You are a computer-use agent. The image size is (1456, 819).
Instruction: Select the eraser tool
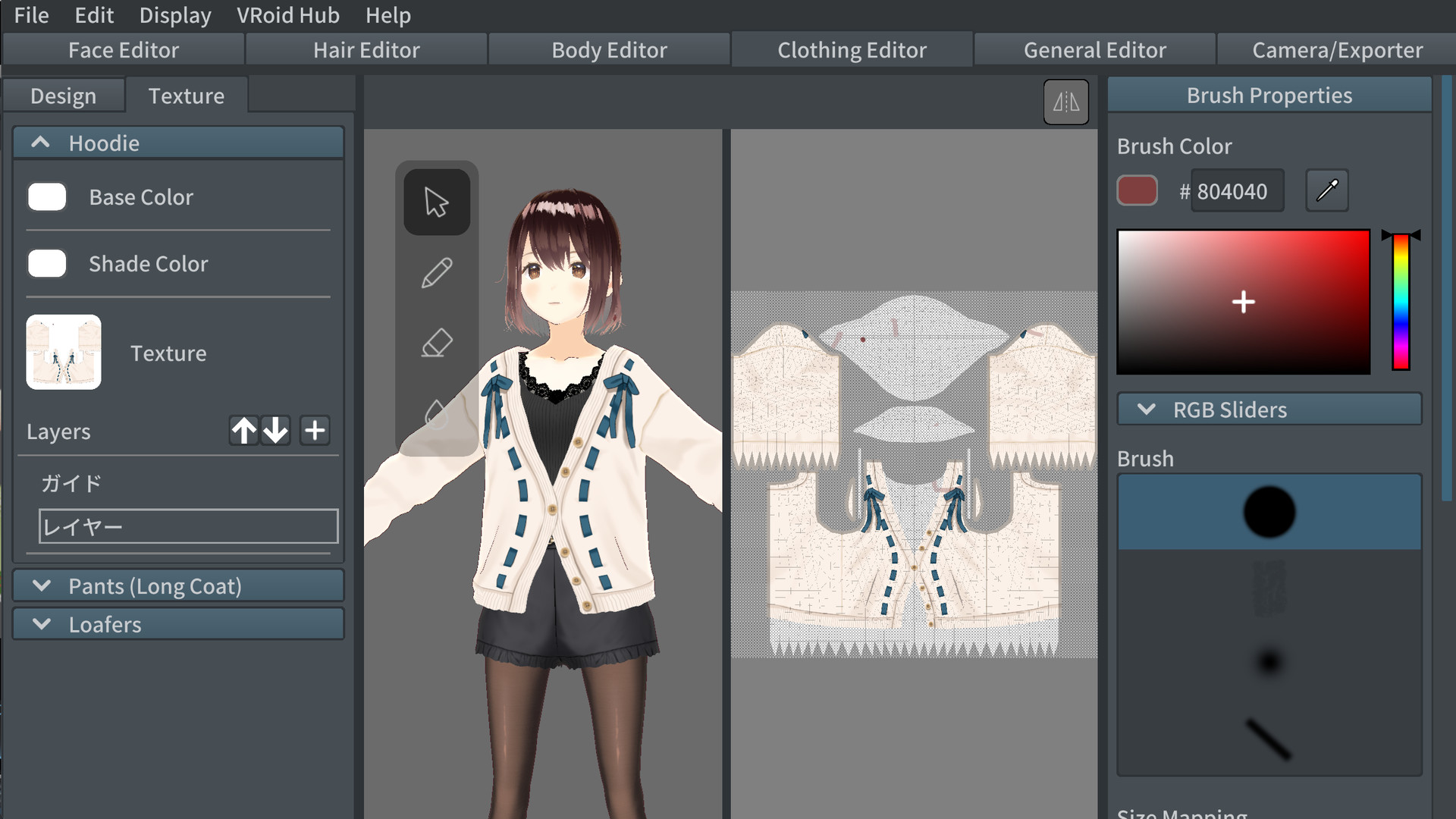coord(436,342)
